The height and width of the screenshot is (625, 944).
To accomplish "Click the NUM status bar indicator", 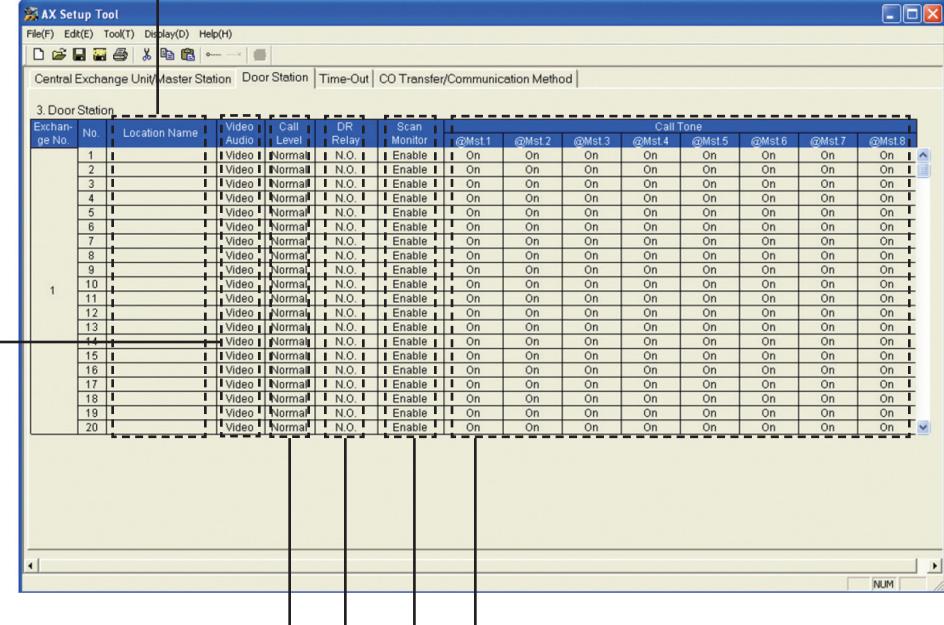I will tap(883, 584).
